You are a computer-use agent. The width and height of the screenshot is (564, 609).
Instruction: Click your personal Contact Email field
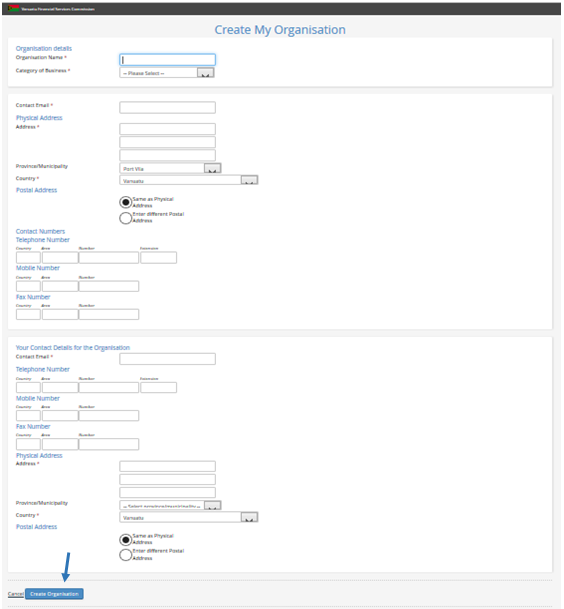pos(167,359)
